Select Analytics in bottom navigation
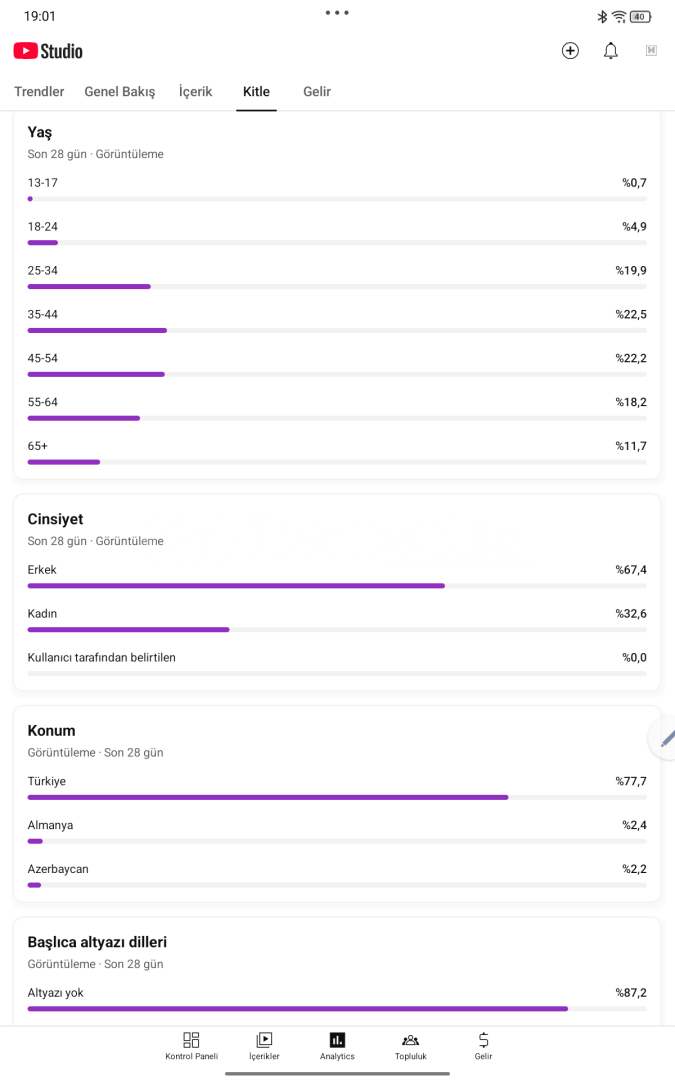 tap(338, 1046)
